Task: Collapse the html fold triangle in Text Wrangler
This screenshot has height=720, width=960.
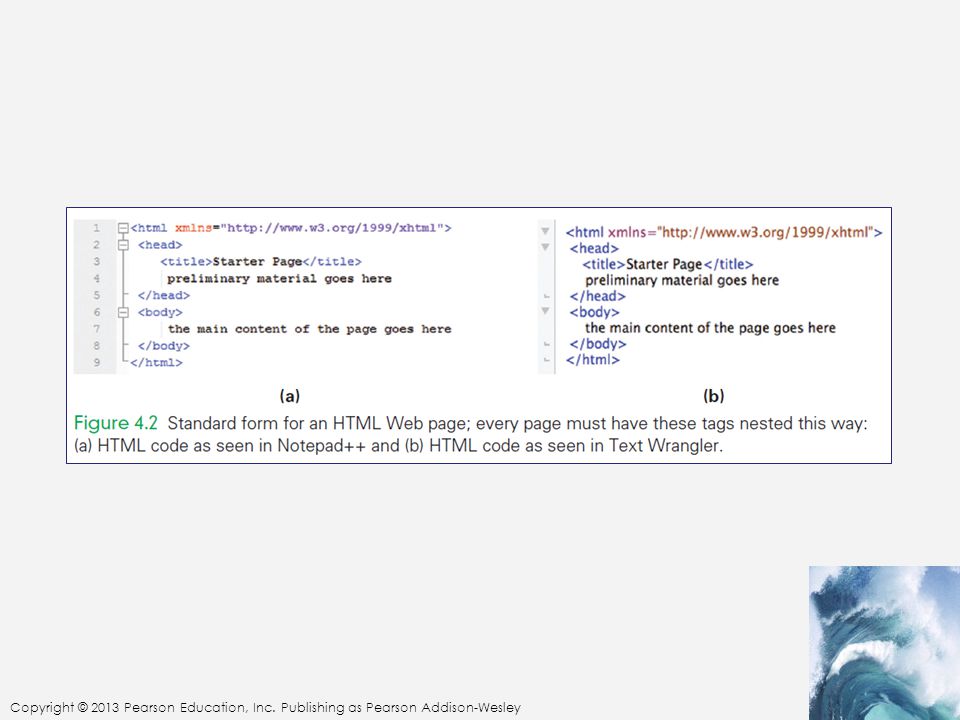Action: tap(545, 231)
